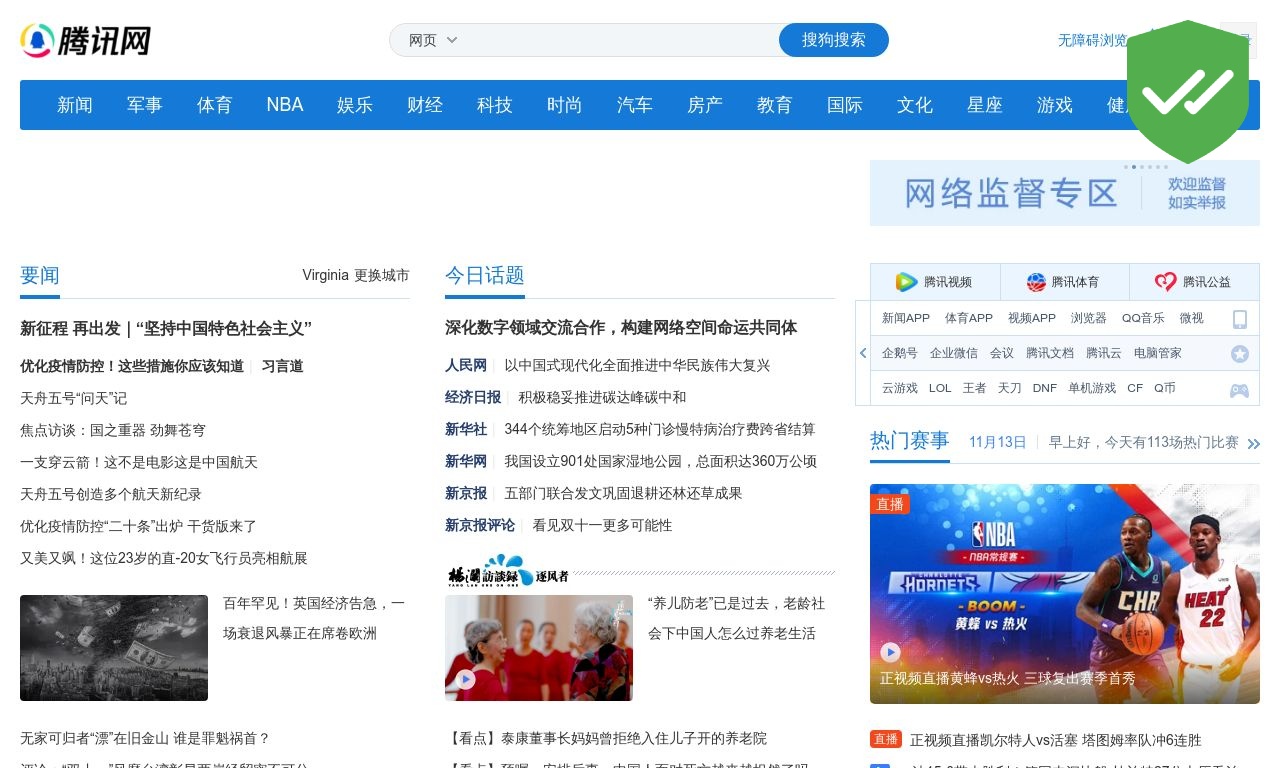1280x768 pixels.
Task: Click the 直播 badge on NBA image
Action: point(890,504)
